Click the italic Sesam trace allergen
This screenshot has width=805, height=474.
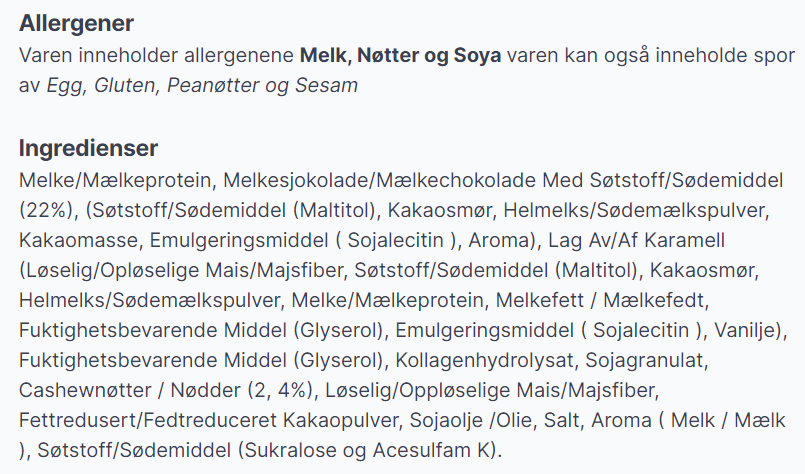click(326, 85)
